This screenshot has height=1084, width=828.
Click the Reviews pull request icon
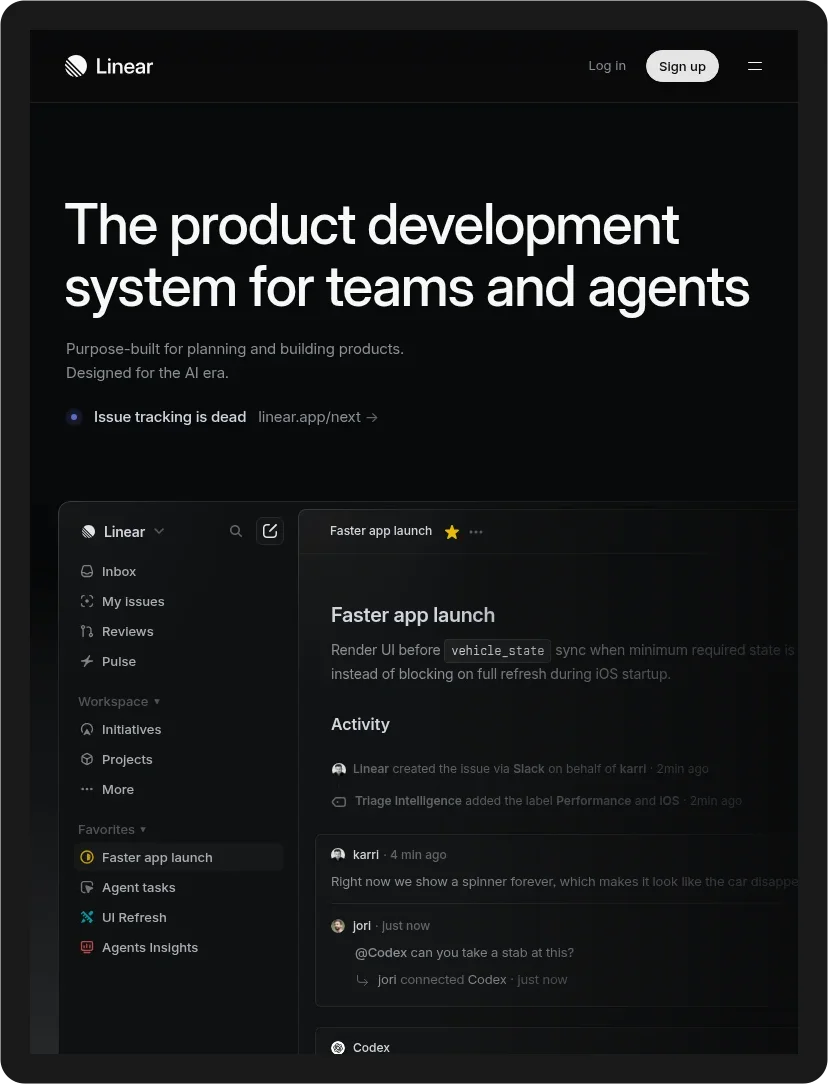[x=87, y=631]
